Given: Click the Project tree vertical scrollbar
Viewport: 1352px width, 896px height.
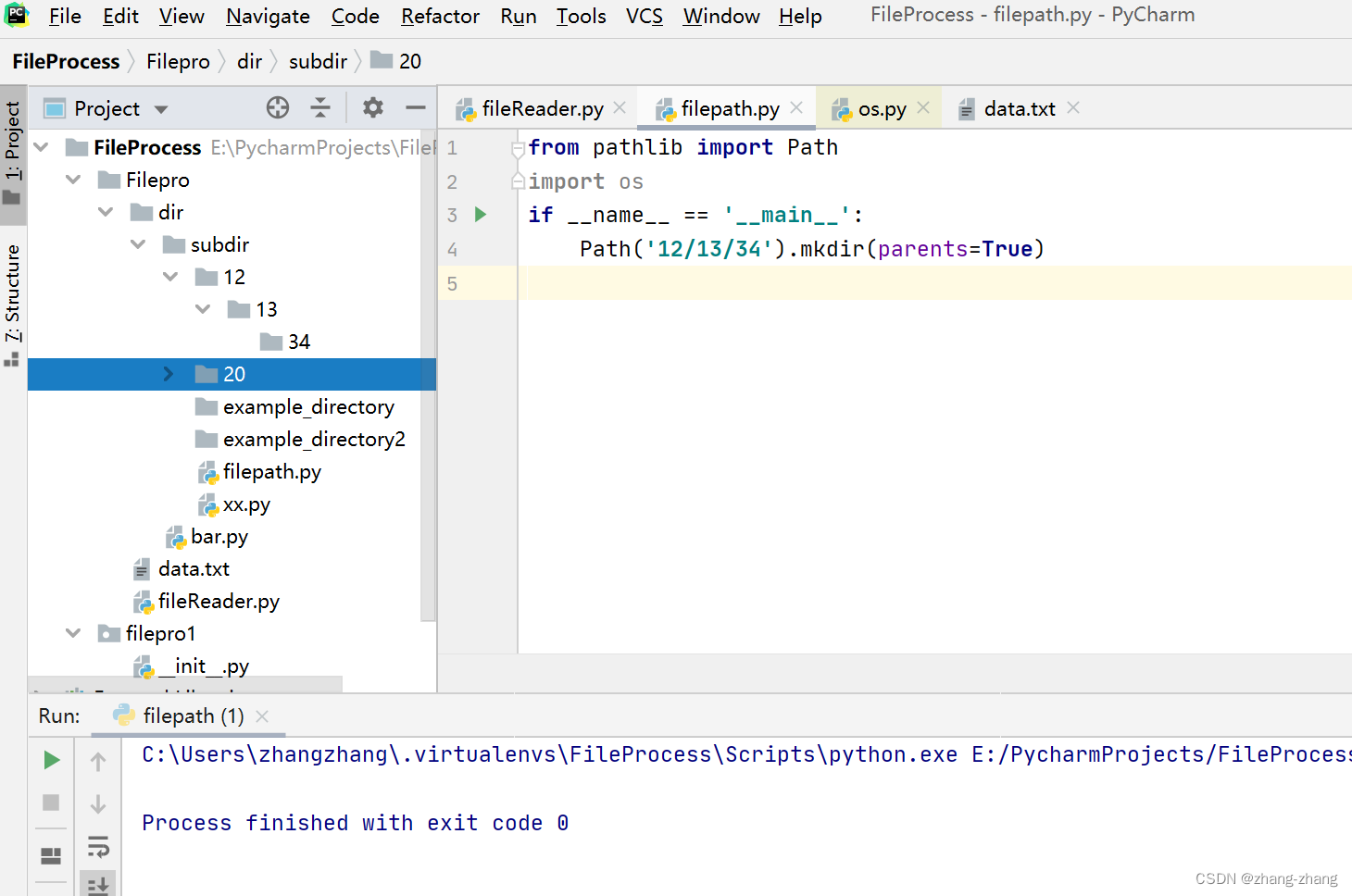Looking at the screenshot, I should click(x=428, y=375).
